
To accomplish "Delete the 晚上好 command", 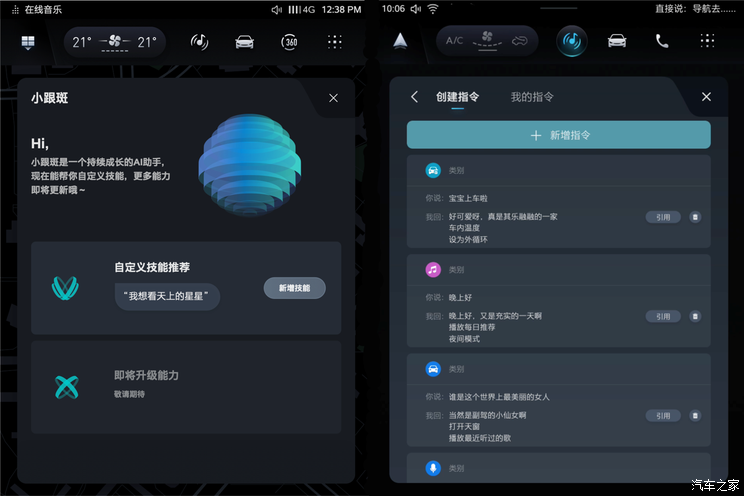I will pos(695,316).
